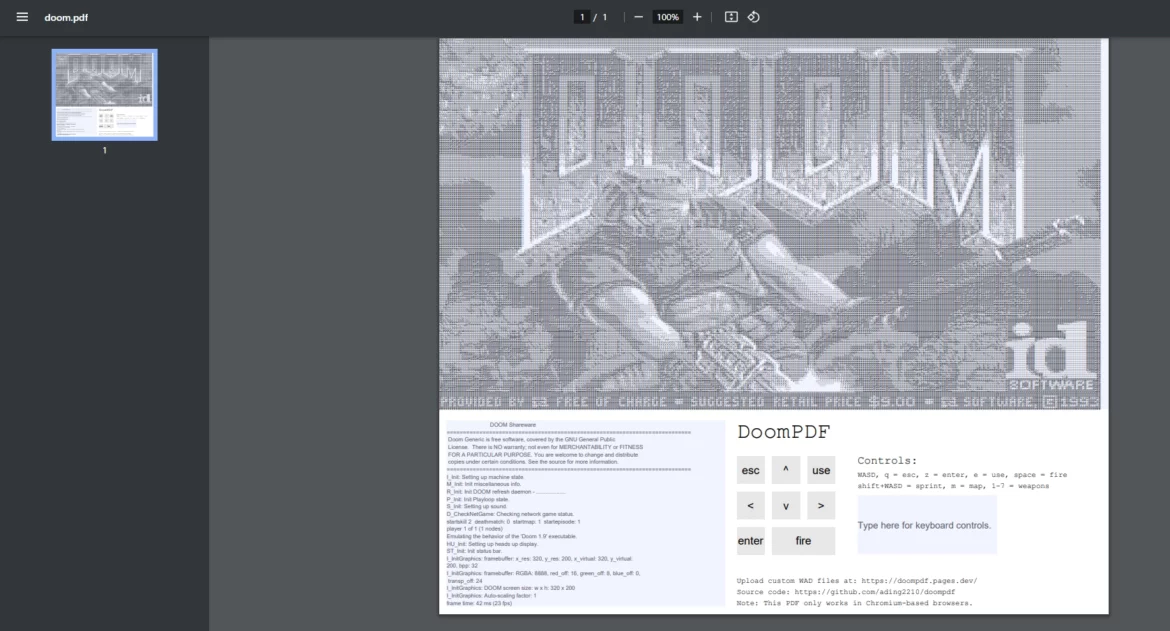This screenshot has width=1170, height=631.
Task: Click the page number input box
Action: 581,16
